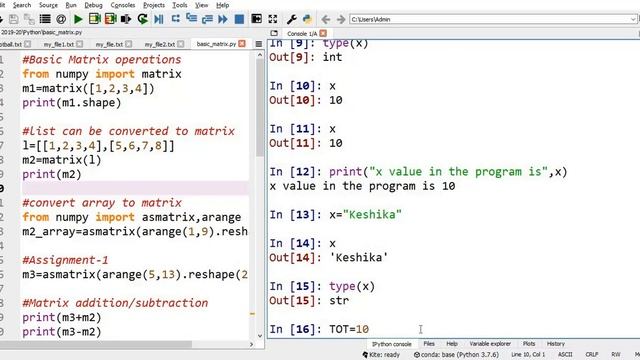This screenshot has width=640, height=360.
Task: Close the my_file2.txt tab
Action: tap(181, 44)
